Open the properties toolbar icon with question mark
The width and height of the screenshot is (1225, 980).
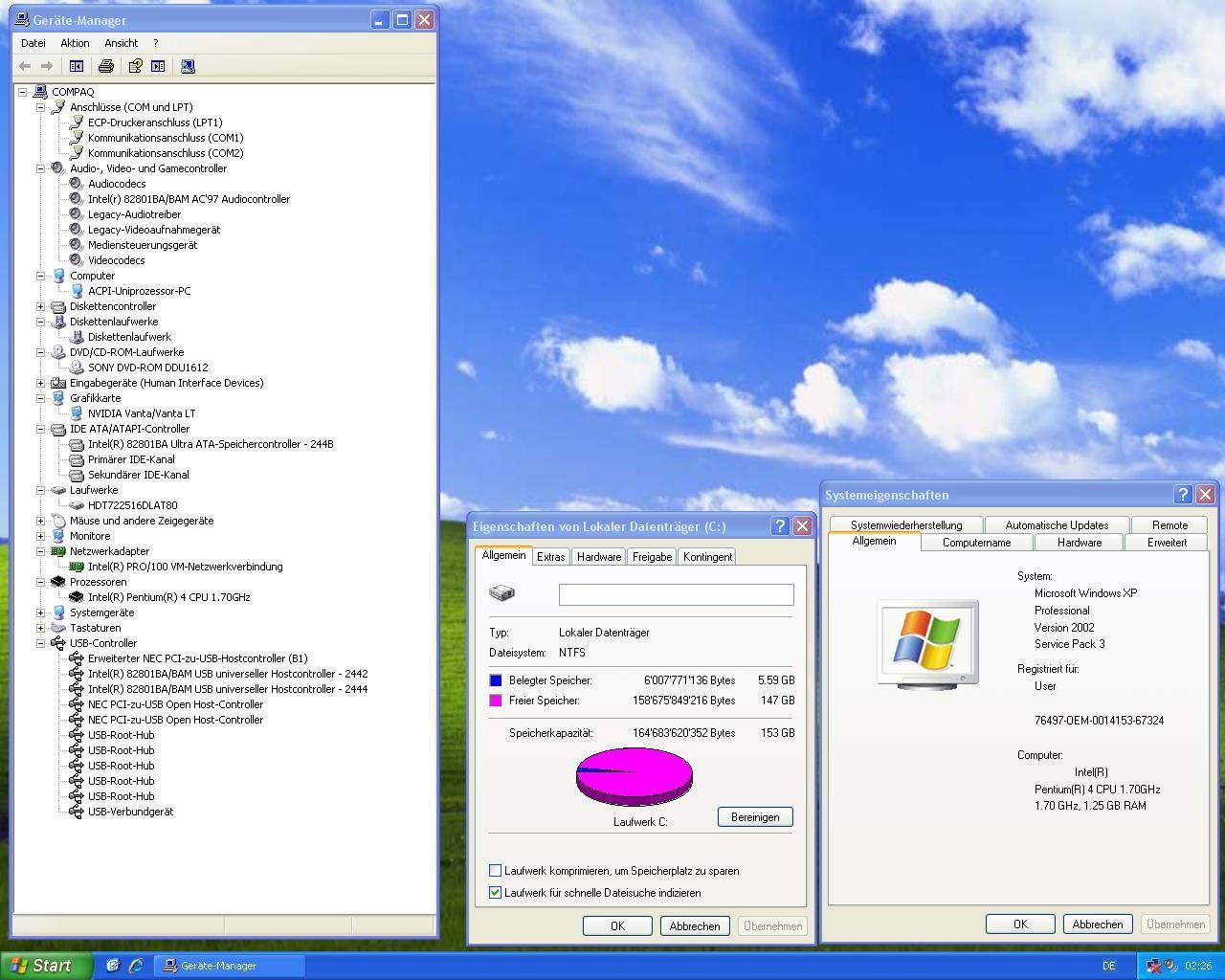pyautogui.click(x=135, y=66)
